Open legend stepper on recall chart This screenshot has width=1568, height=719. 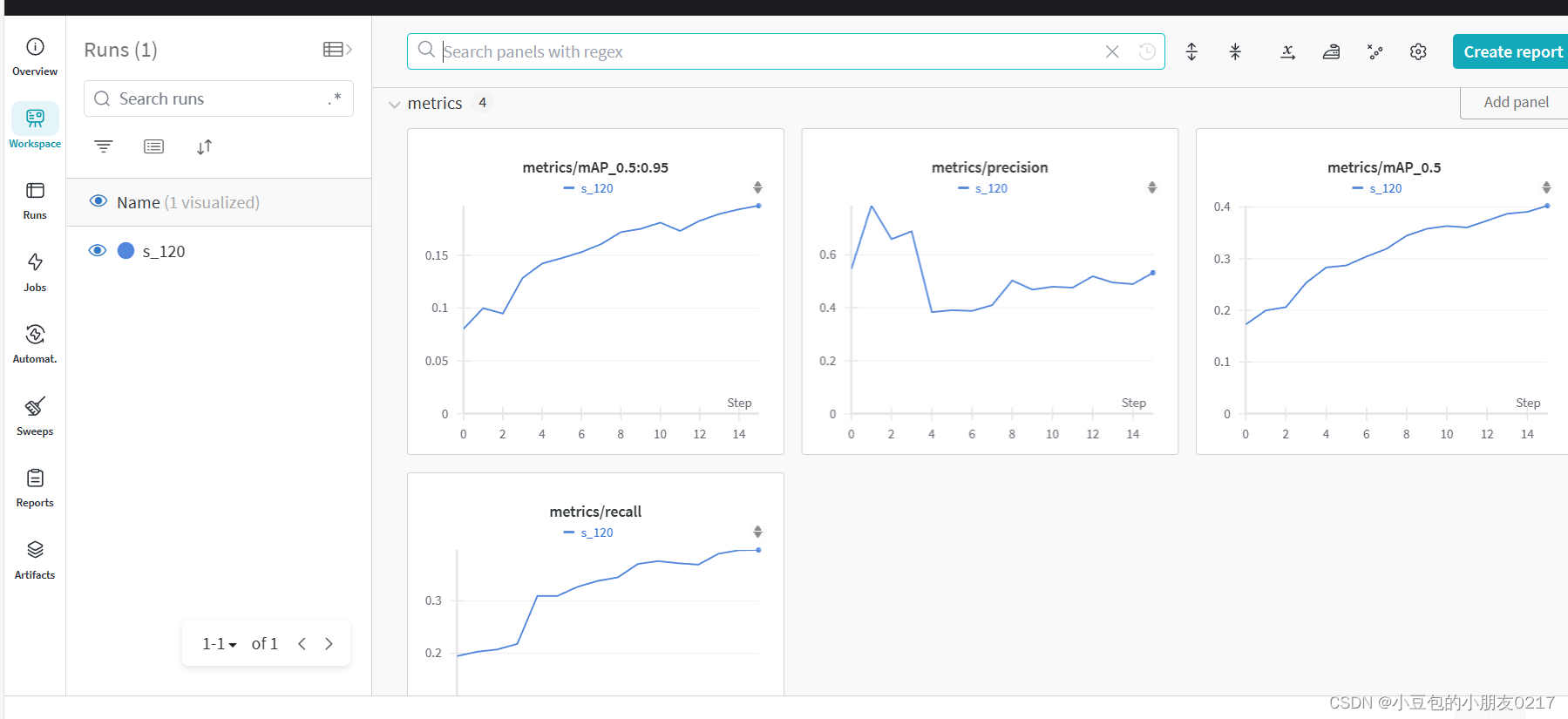(757, 532)
